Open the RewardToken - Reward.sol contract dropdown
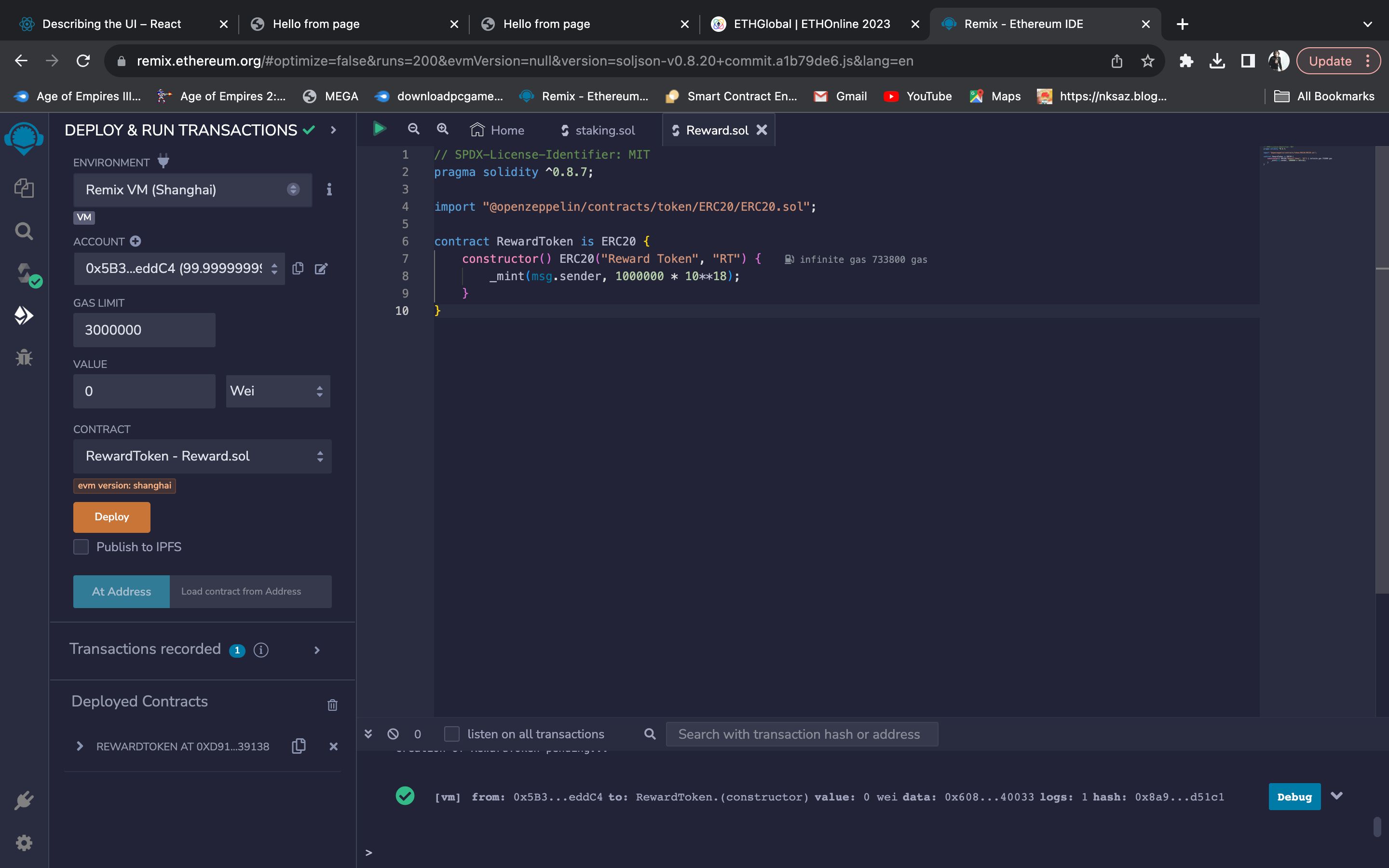This screenshot has width=1389, height=868. coord(202,456)
